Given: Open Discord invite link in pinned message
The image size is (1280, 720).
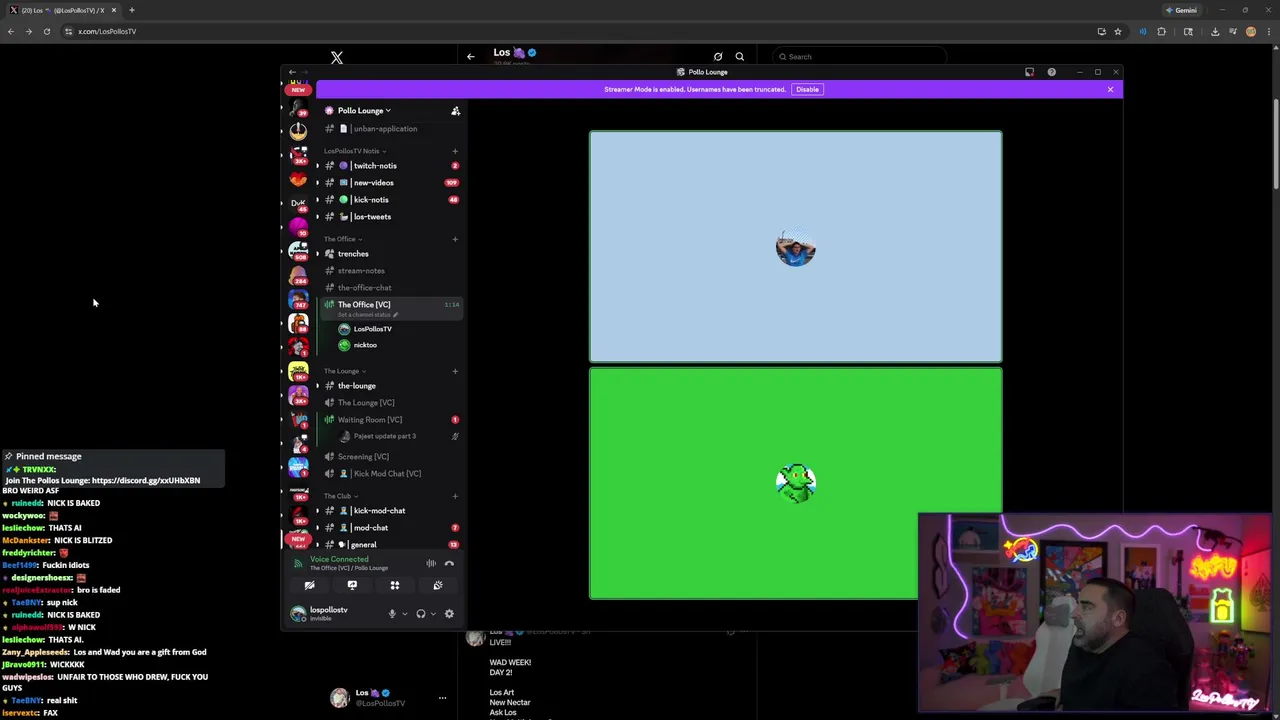Looking at the screenshot, I should pyautogui.click(x=146, y=481).
